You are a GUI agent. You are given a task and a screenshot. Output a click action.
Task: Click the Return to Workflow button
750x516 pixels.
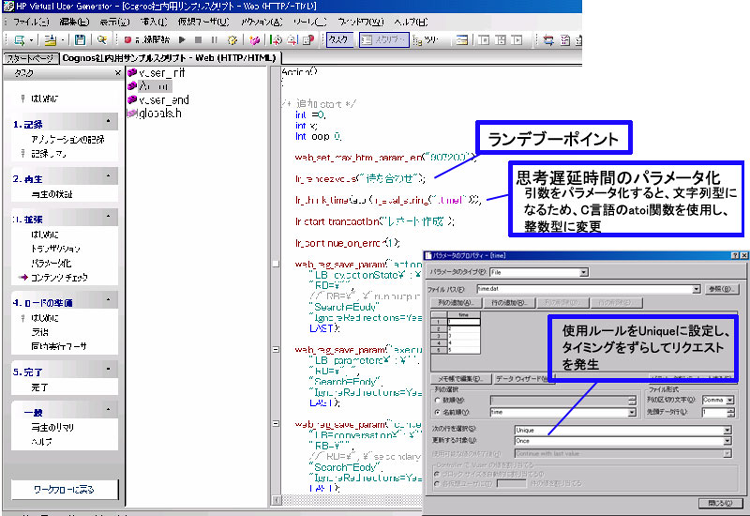[64, 490]
